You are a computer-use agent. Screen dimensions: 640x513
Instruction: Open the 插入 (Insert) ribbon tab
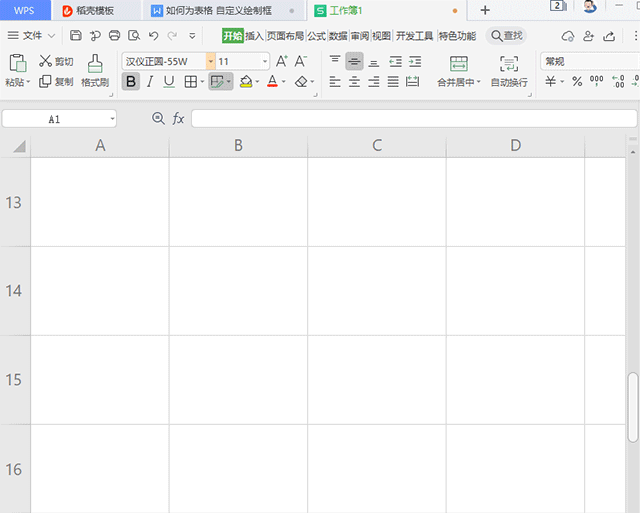(x=254, y=36)
